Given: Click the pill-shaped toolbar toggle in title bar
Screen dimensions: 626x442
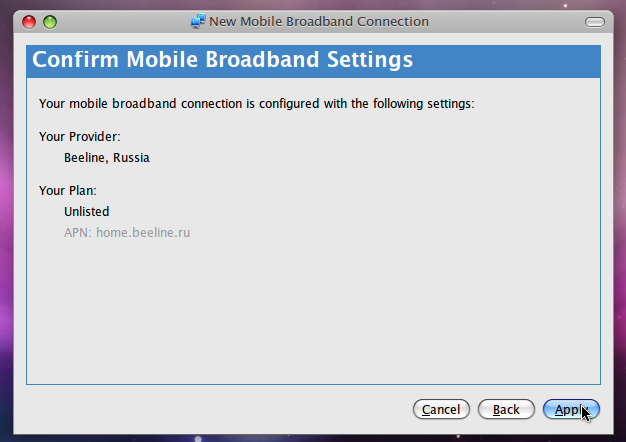Looking at the screenshot, I should 595,21.
